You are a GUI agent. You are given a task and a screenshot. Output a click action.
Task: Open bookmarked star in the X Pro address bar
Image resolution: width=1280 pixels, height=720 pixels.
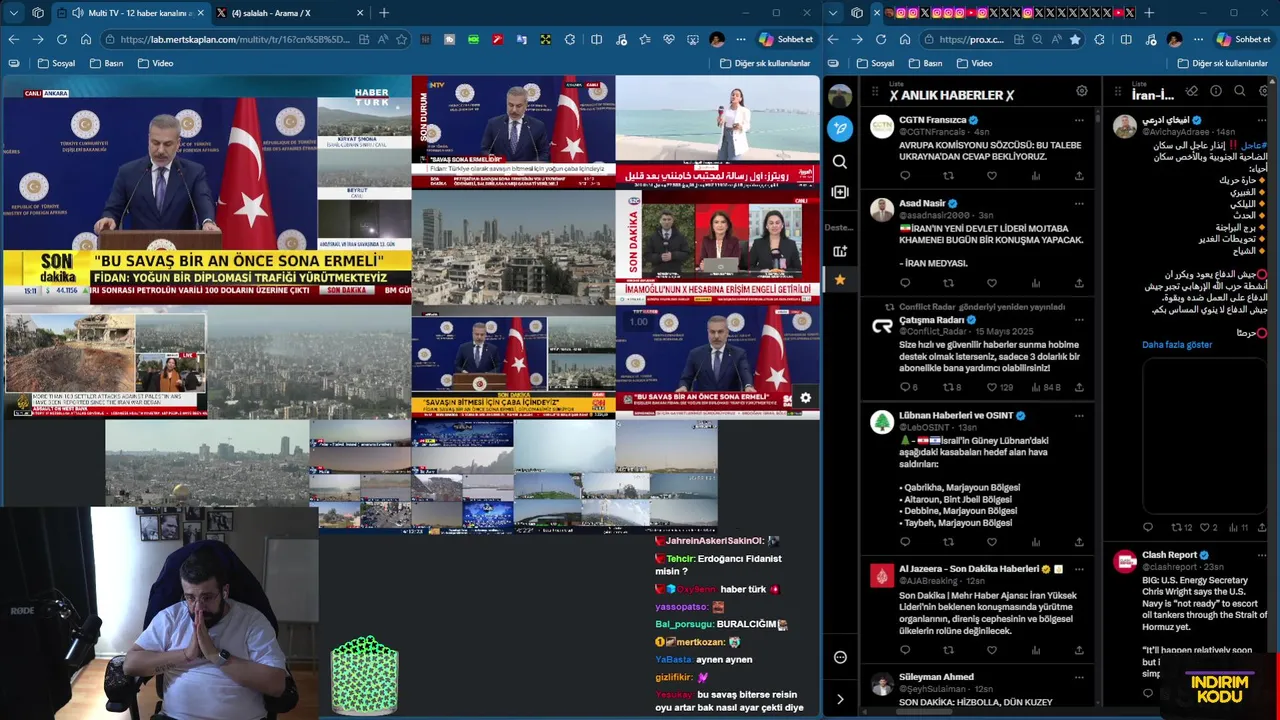coord(1075,39)
